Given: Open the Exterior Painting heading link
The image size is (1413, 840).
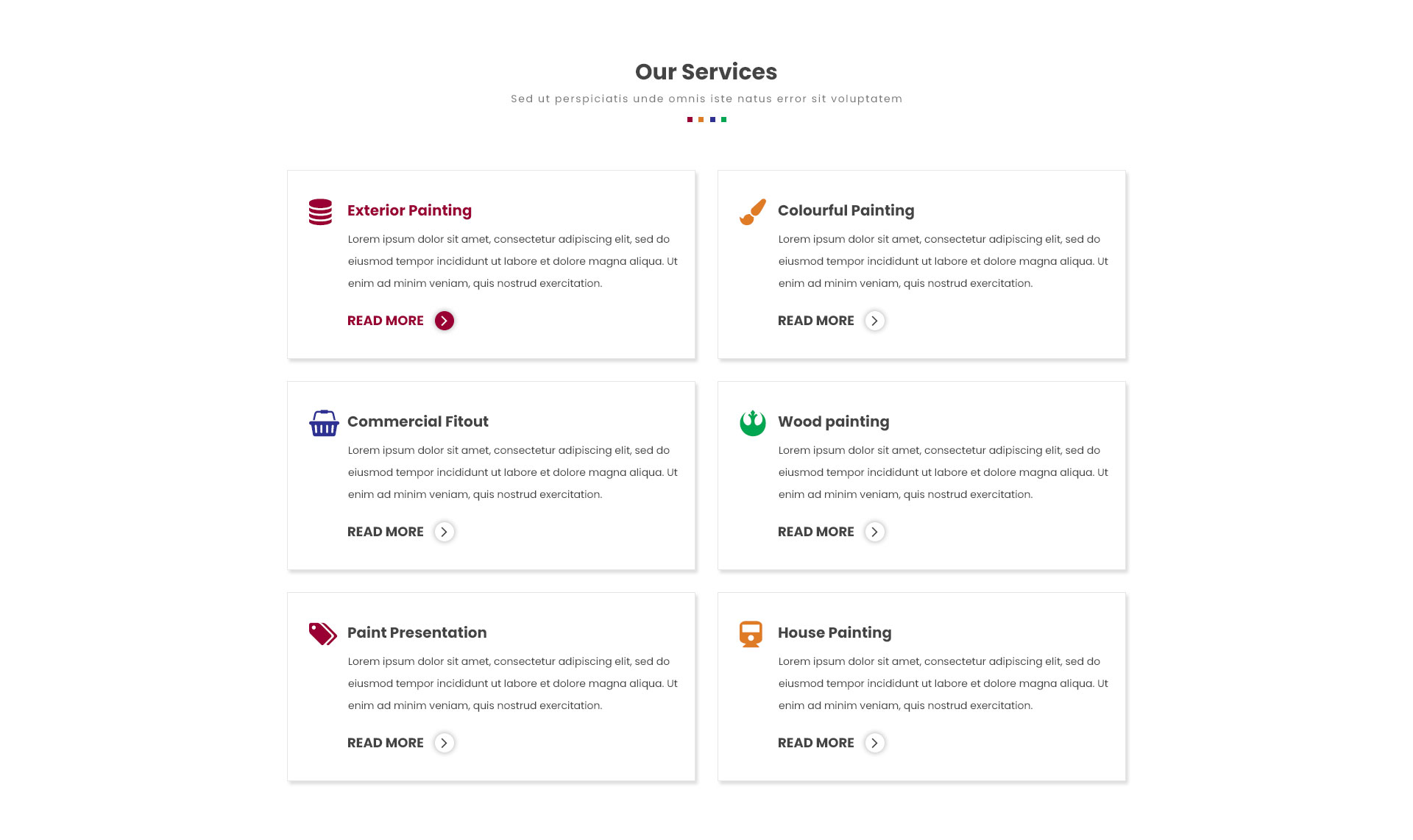Looking at the screenshot, I should (x=409, y=210).
